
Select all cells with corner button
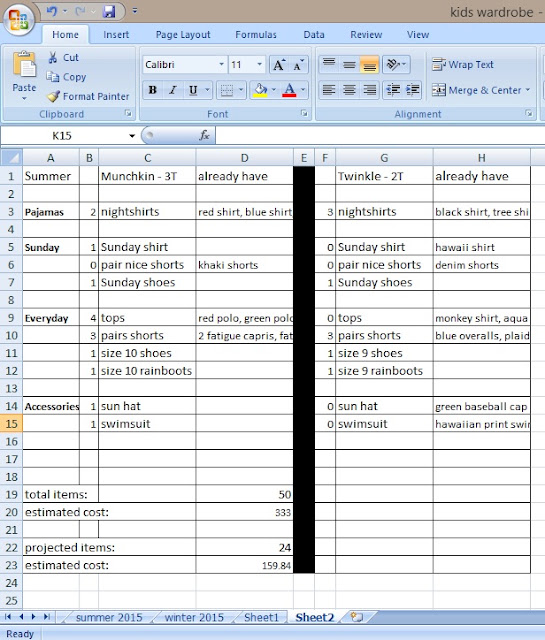pyautogui.click(x=11, y=158)
